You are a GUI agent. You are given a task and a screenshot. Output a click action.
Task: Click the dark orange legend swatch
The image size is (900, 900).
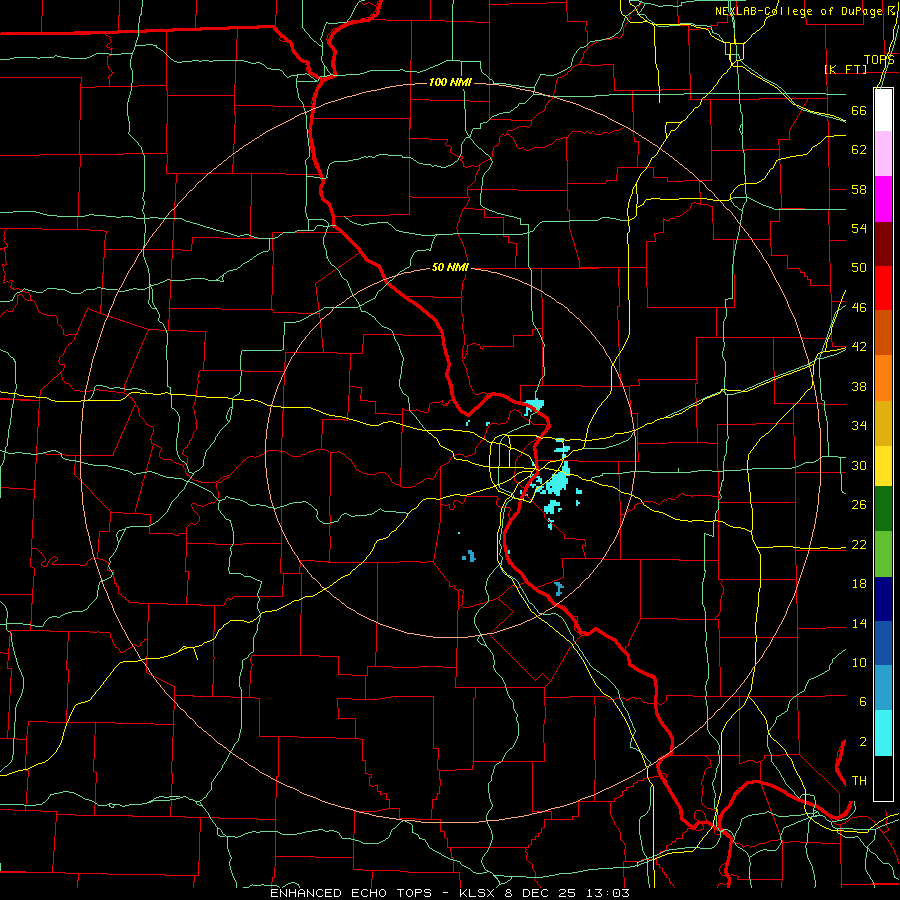(883, 333)
